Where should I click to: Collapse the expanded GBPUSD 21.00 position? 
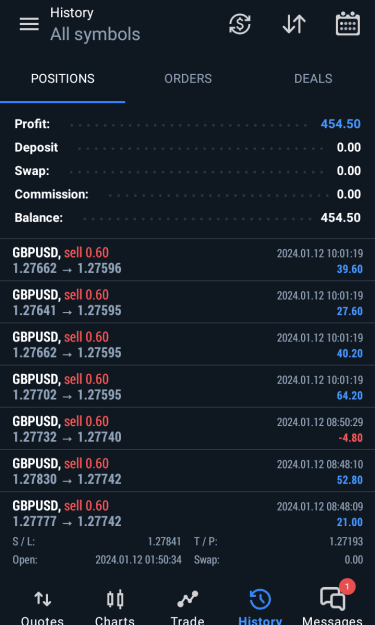(x=187, y=531)
